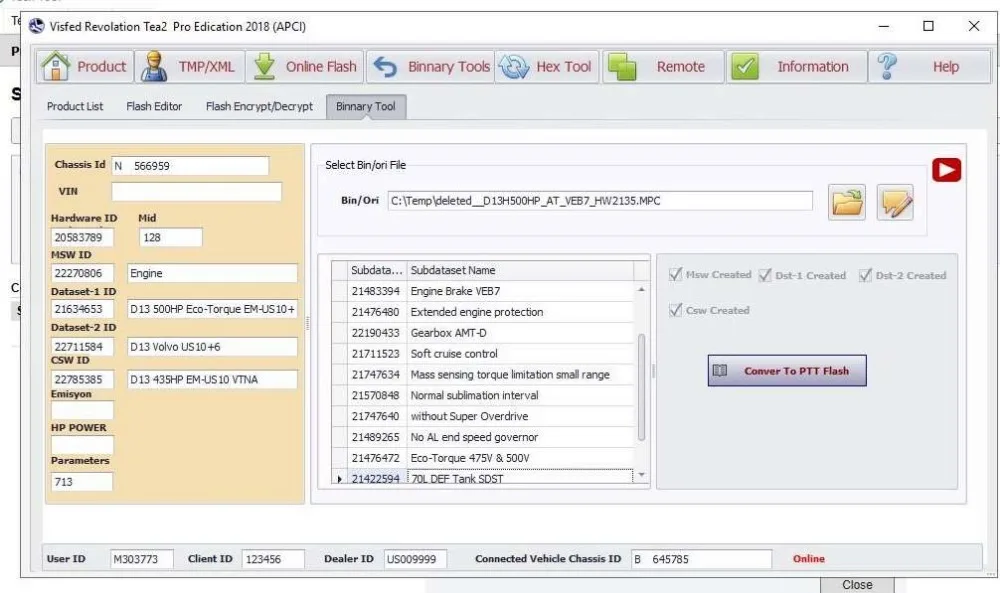1000x593 pixels.
Task: Open the Online Flash toolbar section
Action: pyautogui.click(x=305, y=66)
